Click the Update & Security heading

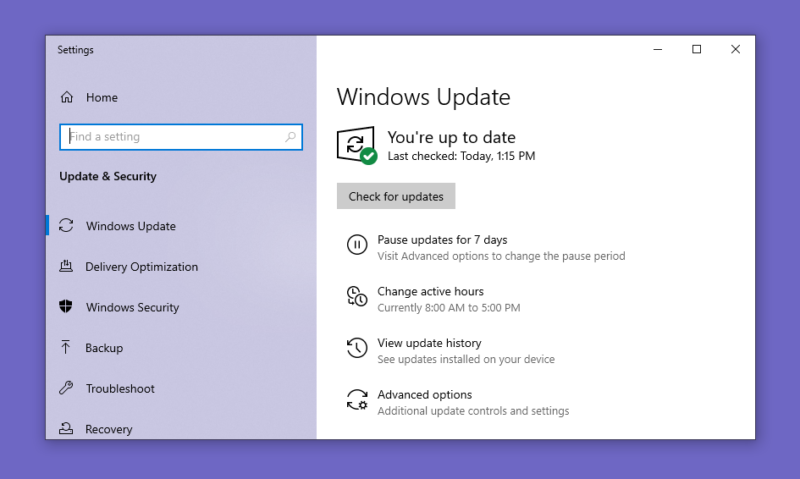[x=108, y=177]
